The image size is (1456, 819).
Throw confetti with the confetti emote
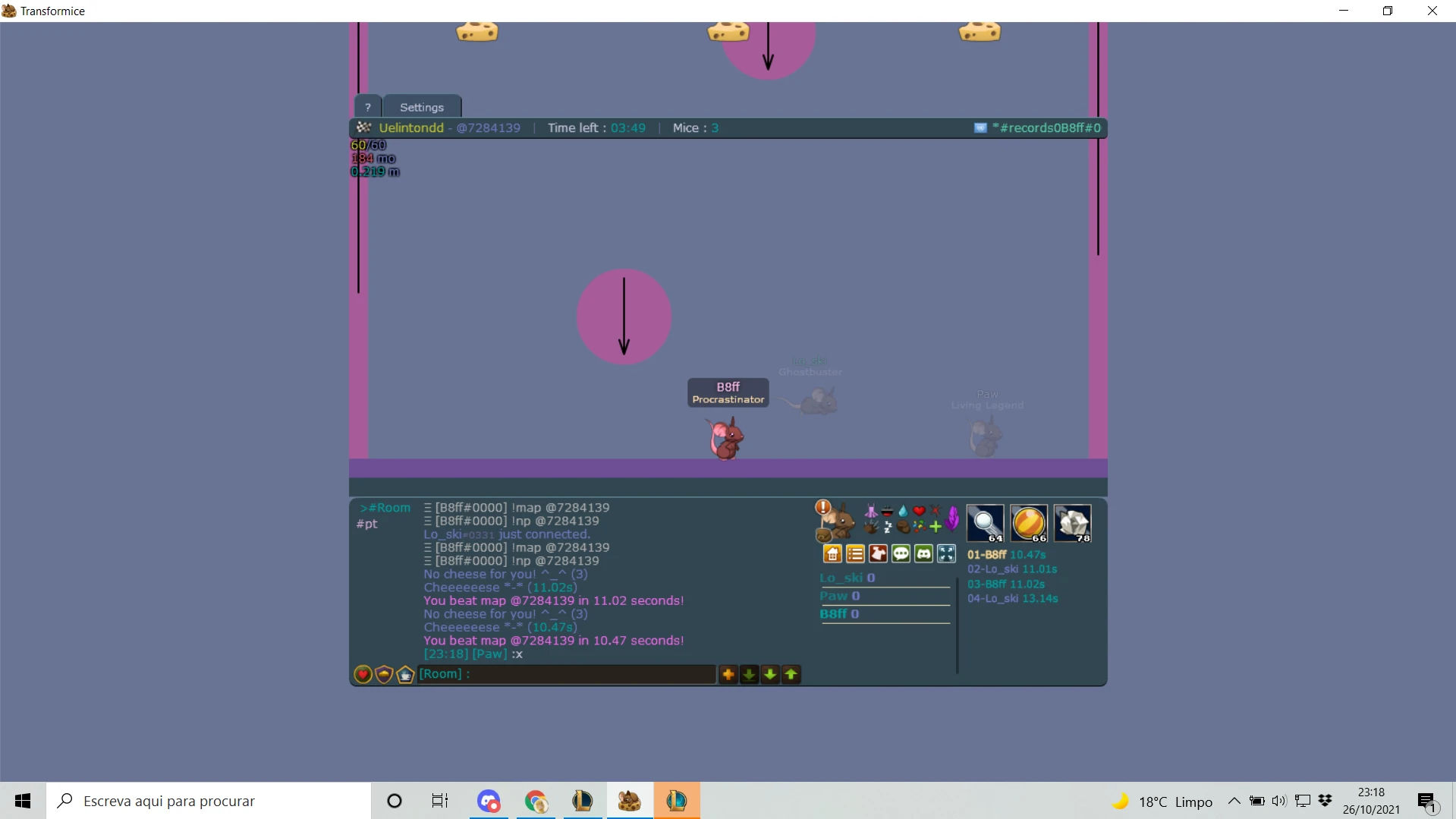coord(919,527)
